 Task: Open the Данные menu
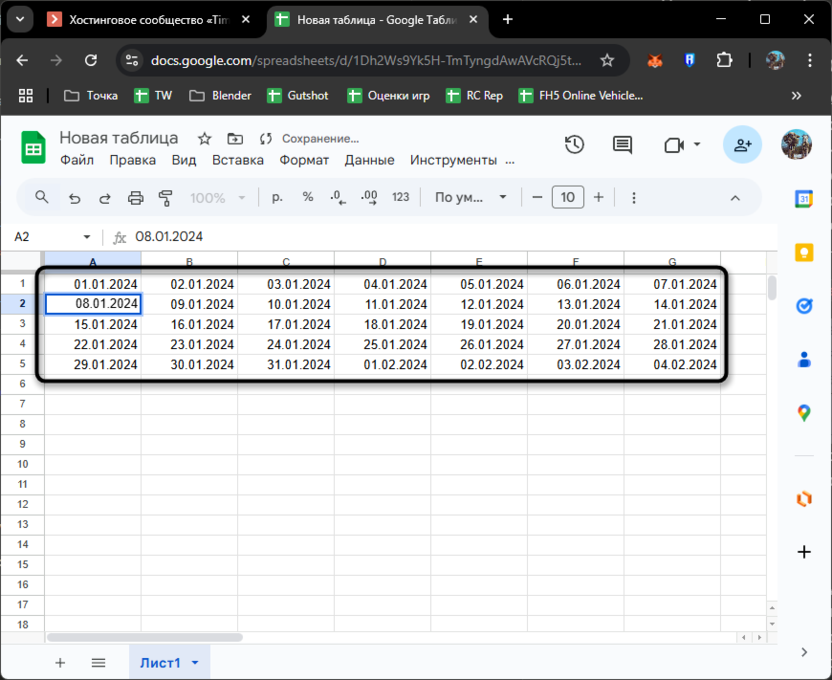pos(369,160)
